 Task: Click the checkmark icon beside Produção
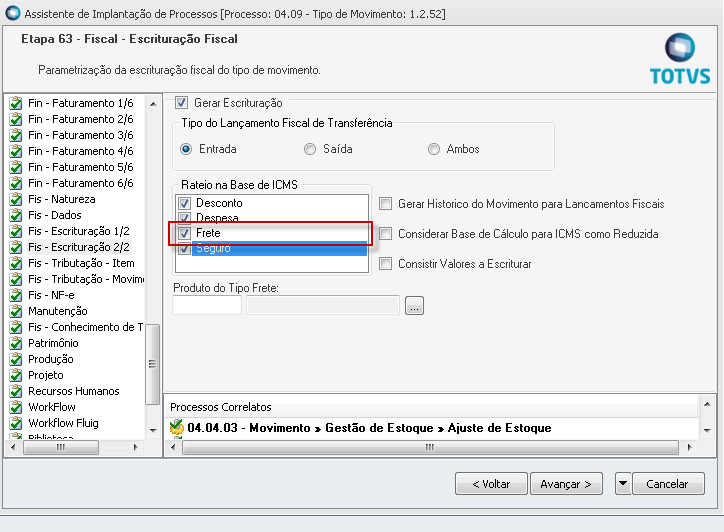(16, 359)
